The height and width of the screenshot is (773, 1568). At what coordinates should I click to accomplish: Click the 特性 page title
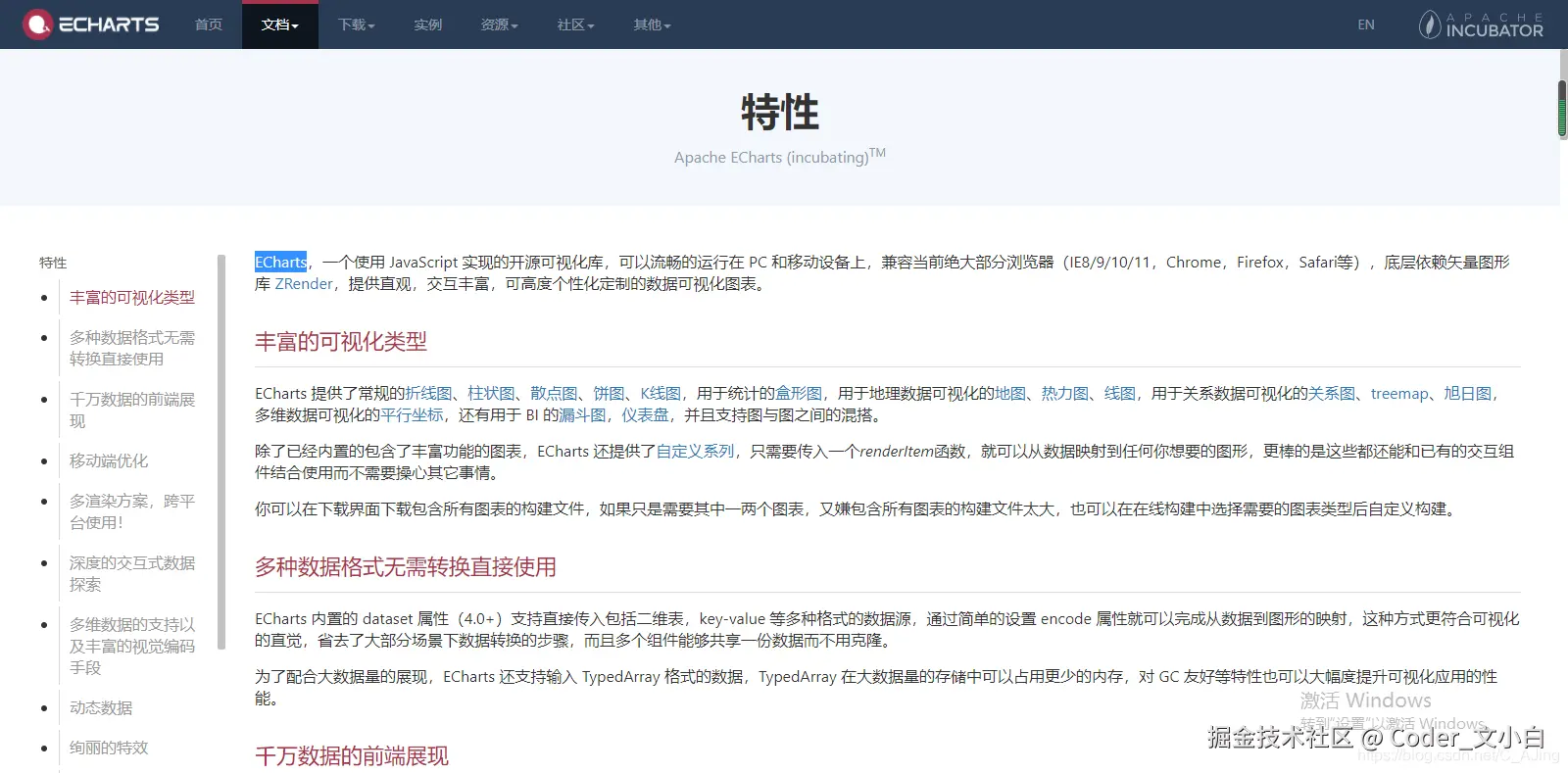(x=780, y=112)
